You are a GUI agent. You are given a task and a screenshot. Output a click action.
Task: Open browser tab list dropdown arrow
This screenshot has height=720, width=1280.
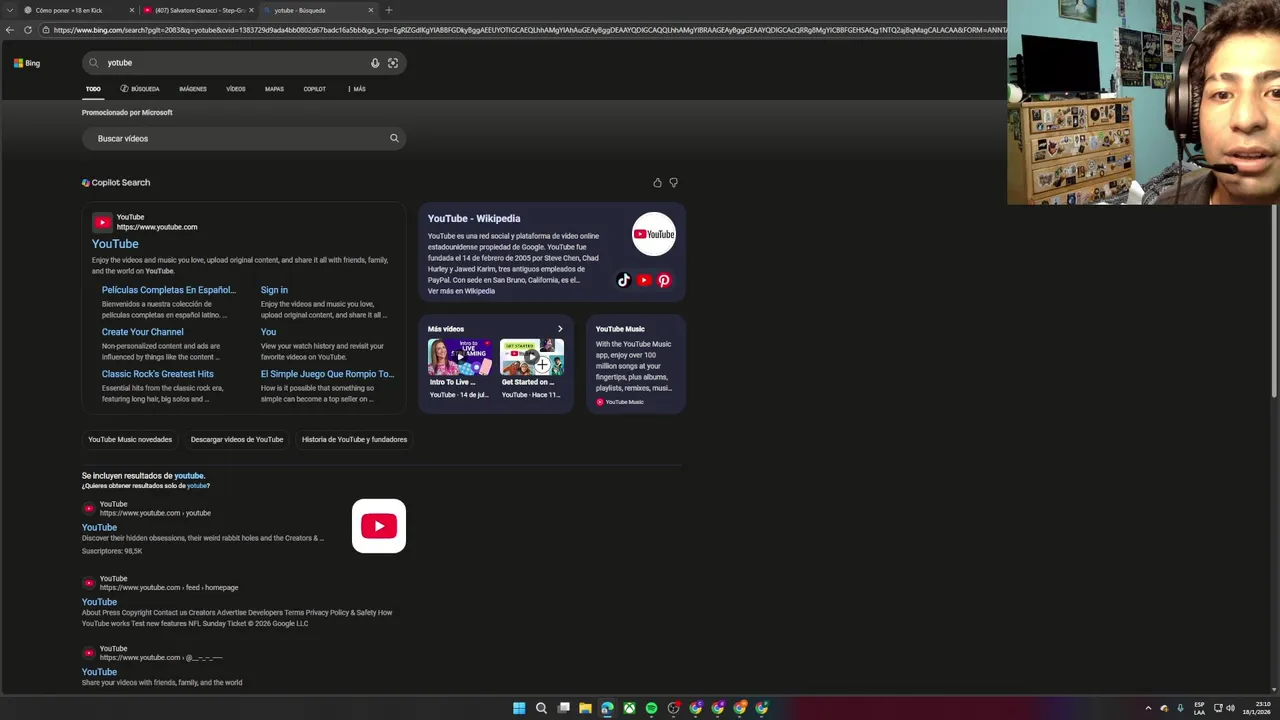coord(8,10)
